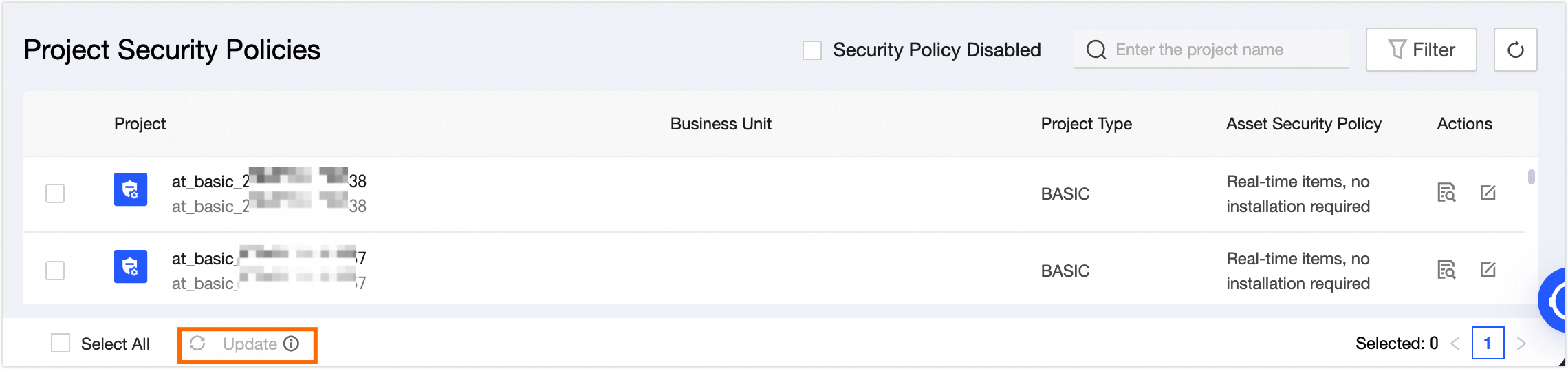
Task: View policy details for second project row
Action: (x=1446, y=270)
